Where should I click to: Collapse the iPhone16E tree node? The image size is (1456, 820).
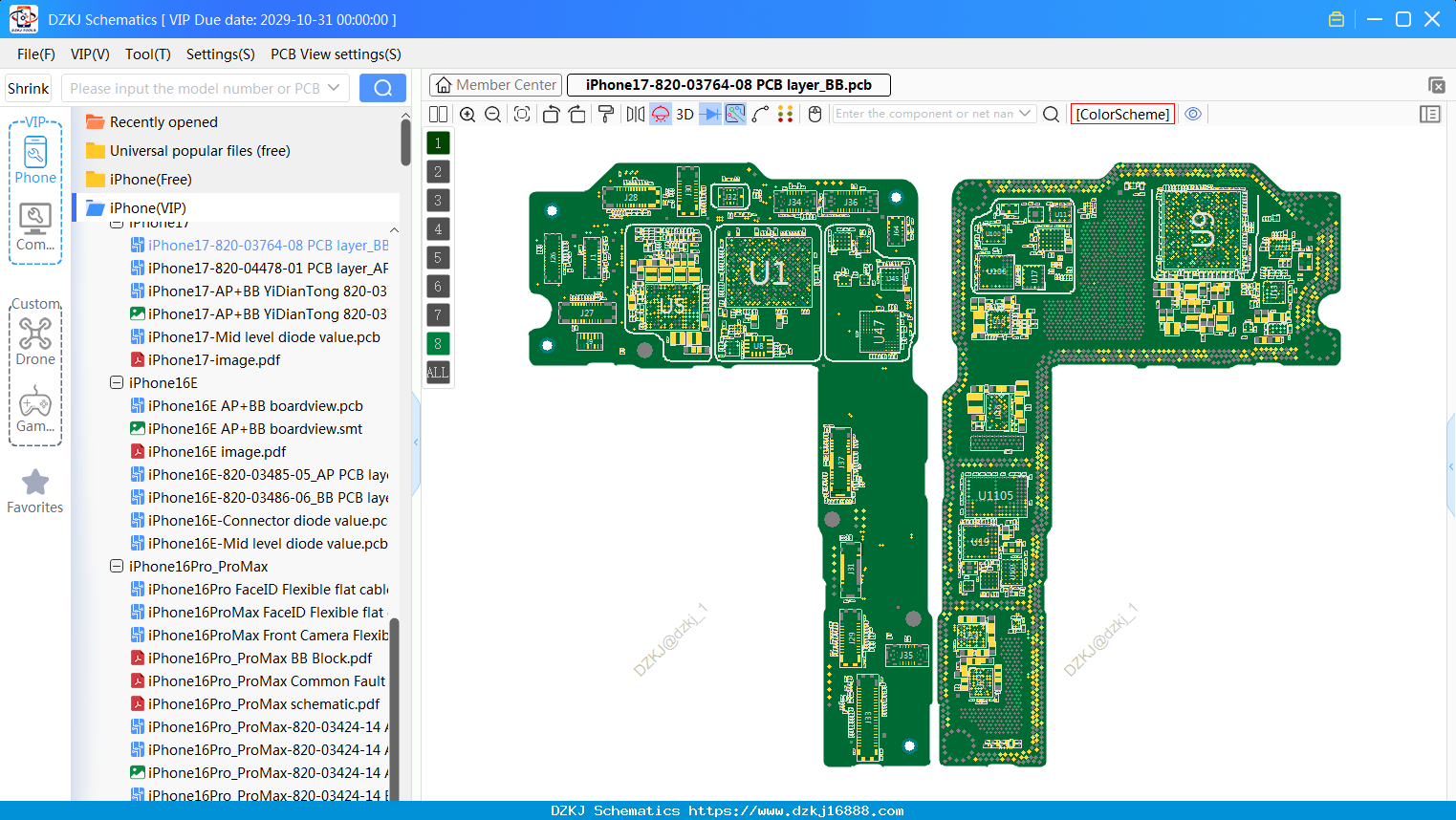click(117, 382)
